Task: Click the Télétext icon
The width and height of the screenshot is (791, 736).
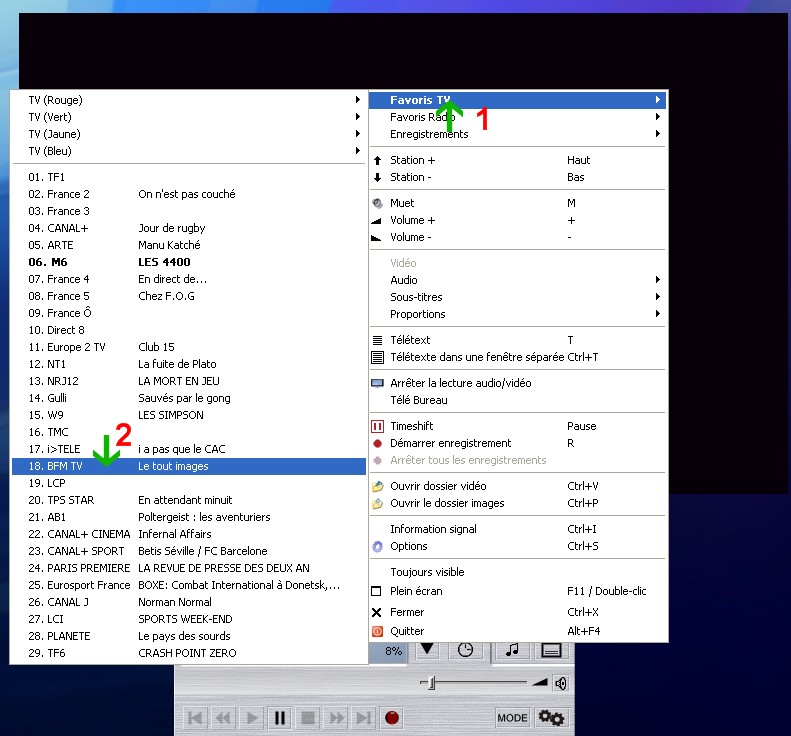Action: pos(377,340)
